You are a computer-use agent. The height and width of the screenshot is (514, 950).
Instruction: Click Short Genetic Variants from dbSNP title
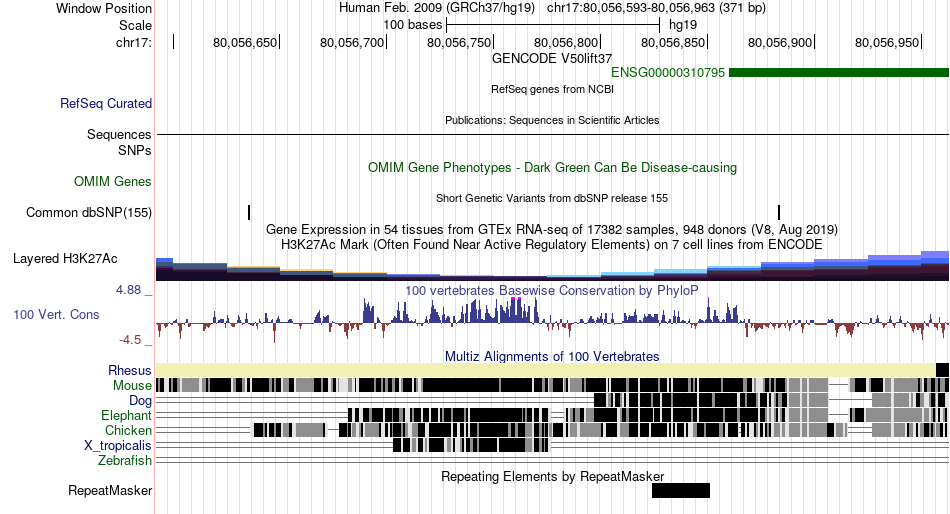click(x=552, y=198)
